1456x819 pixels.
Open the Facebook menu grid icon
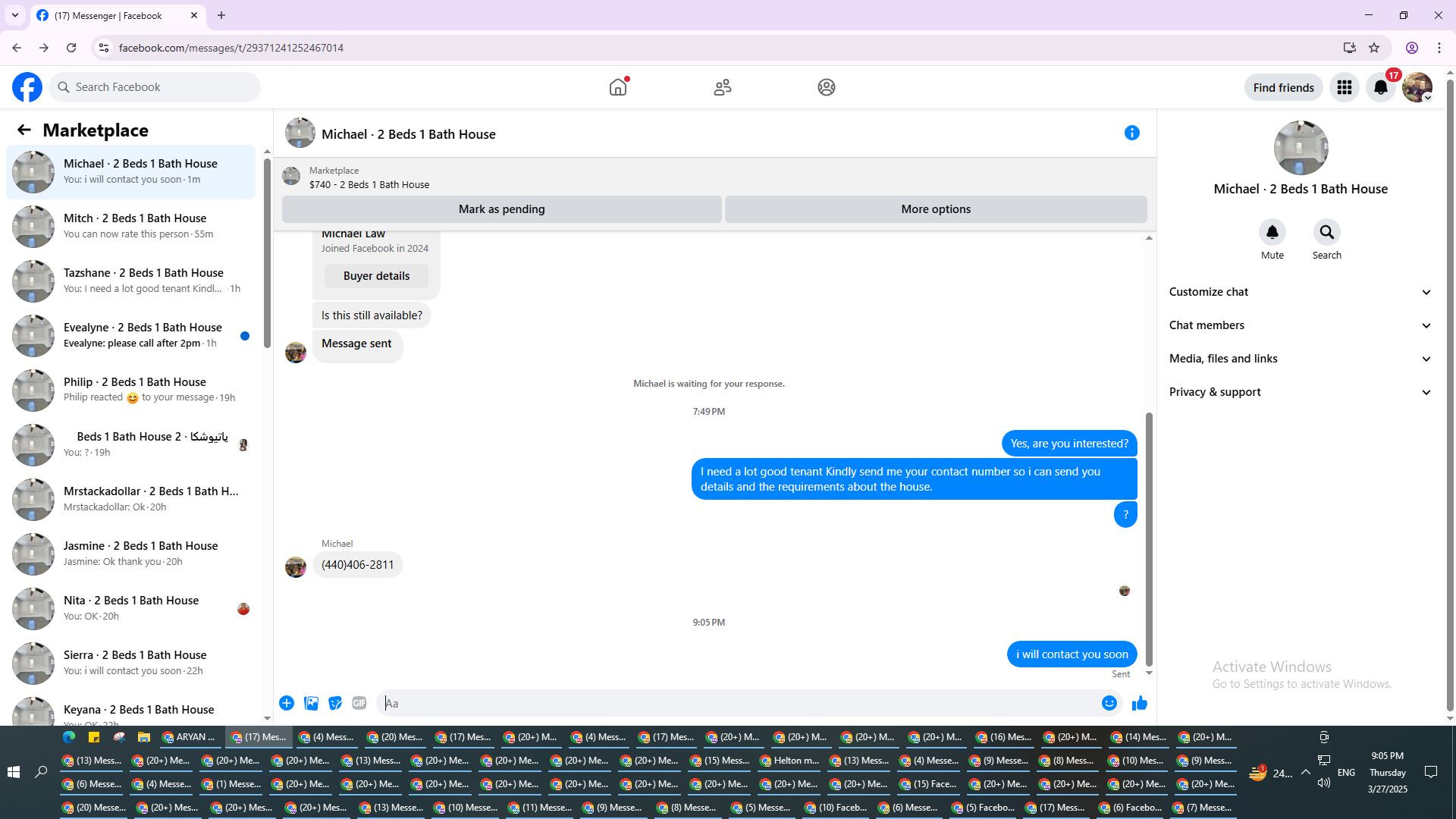[x=1345, y=87]
